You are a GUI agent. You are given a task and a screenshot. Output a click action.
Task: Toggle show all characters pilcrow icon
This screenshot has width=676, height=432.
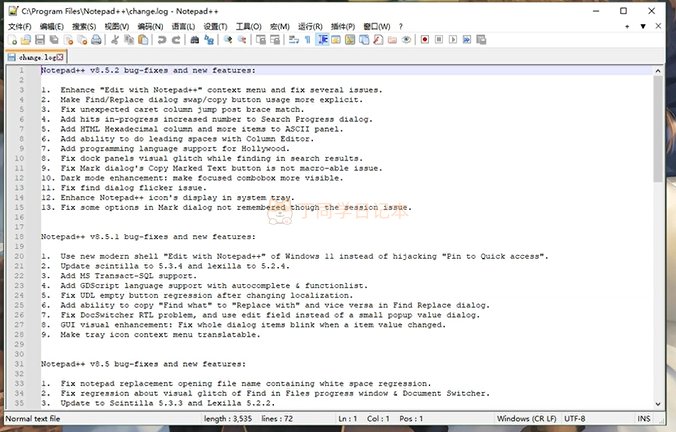point(307,40)
